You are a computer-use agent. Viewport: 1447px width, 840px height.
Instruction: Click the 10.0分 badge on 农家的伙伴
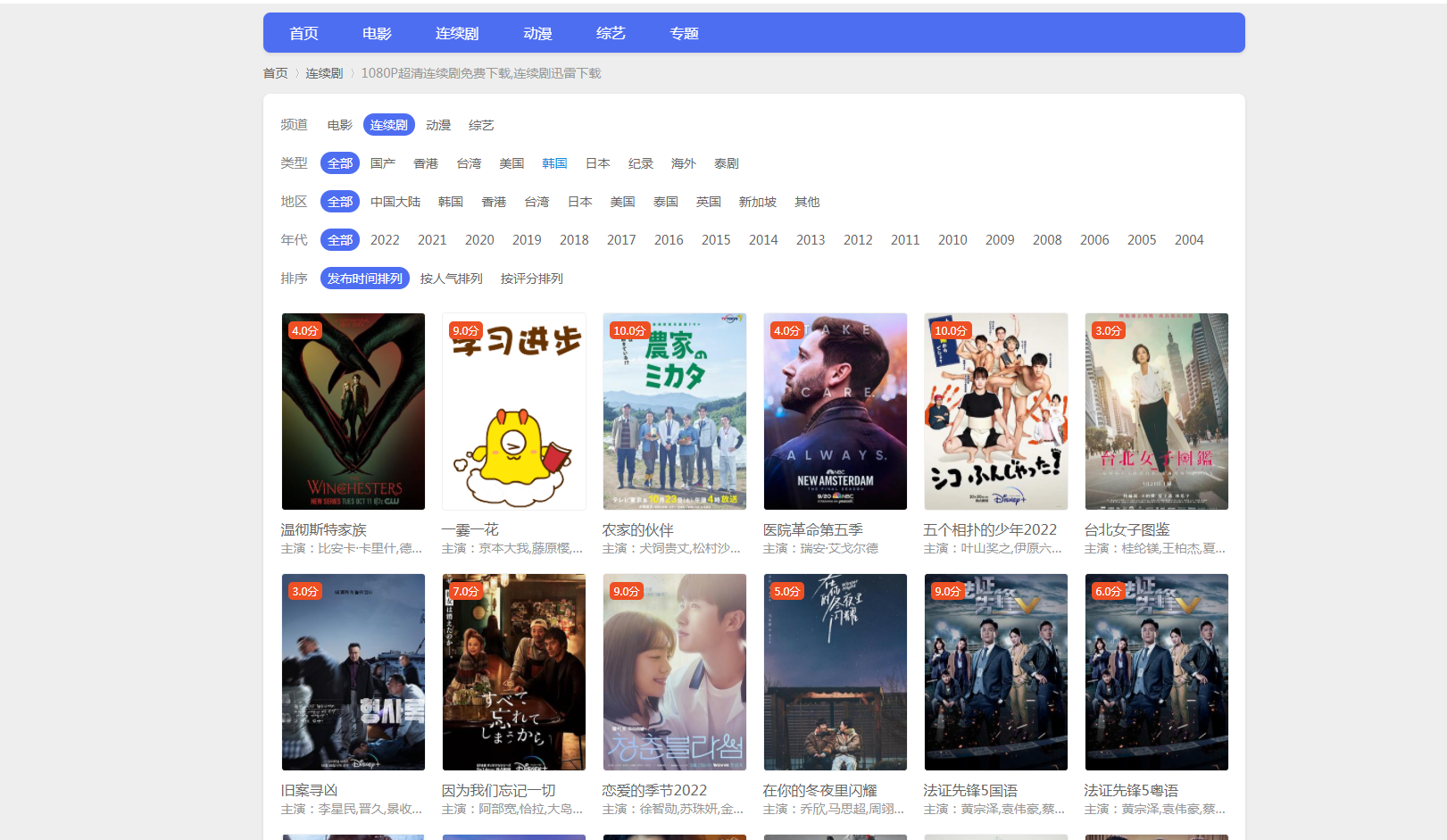click(629, 330)
